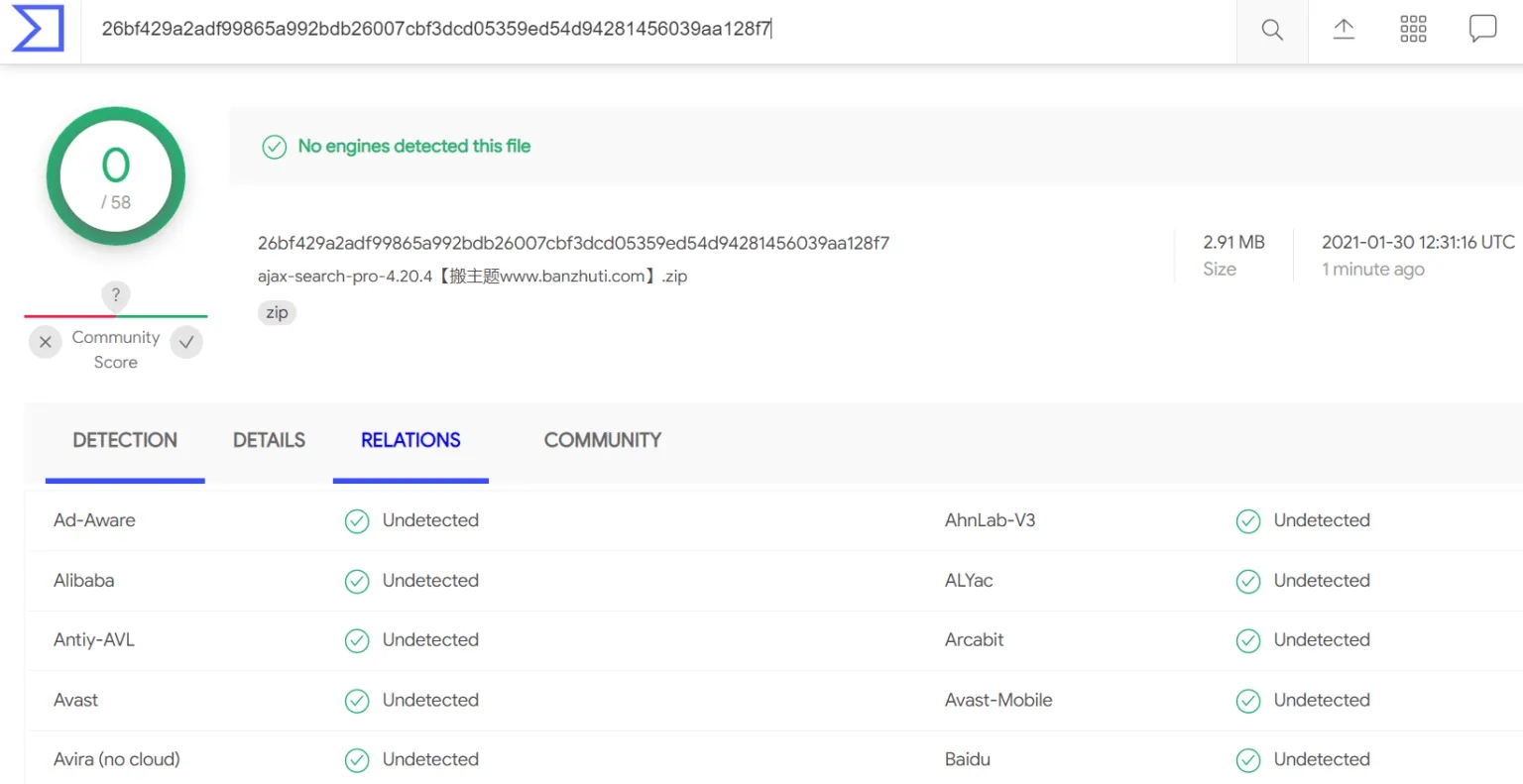This screenshot has width=1523, height=784.
Task: Click the 2.91 MB size value
Action: point(1233,242)
